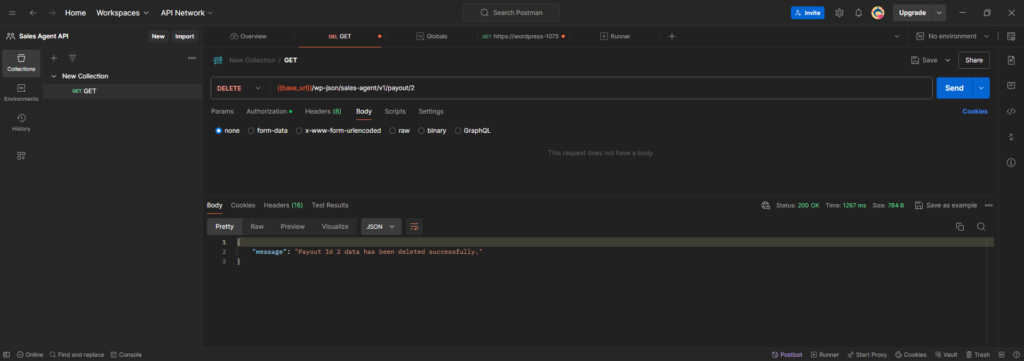Open the Workspaces dropdown

point(122,12)
